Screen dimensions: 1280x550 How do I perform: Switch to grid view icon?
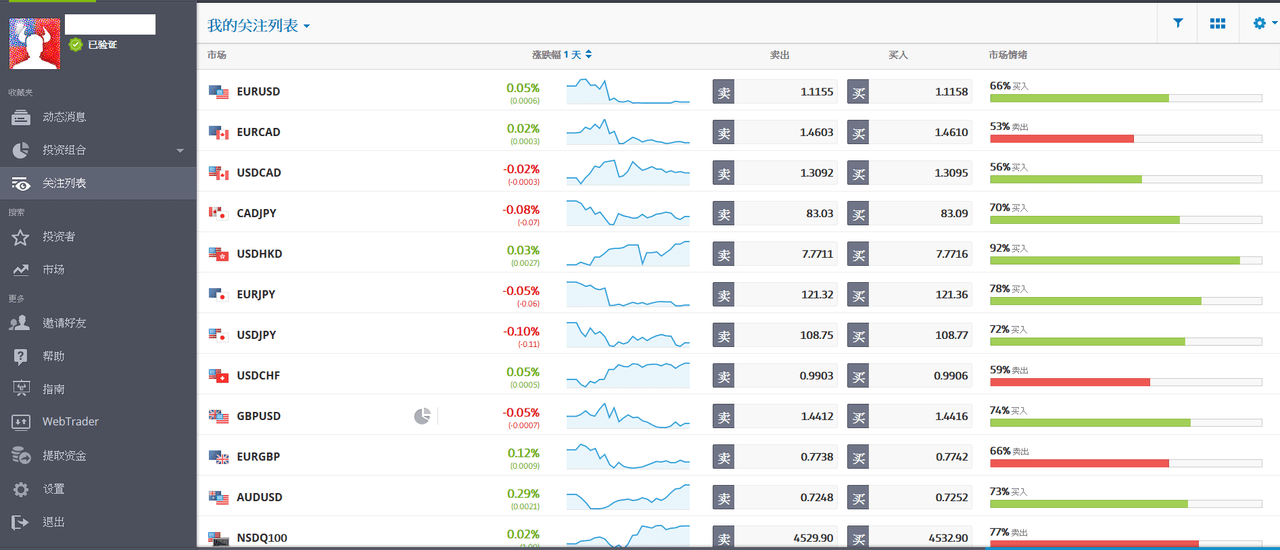[x=1217, y=23]
